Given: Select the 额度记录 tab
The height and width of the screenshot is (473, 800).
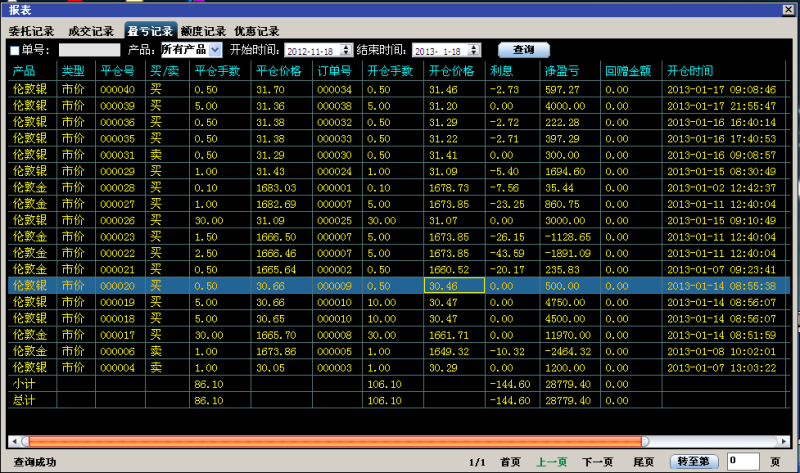Looking at the screenshot, I should (x=203, y=31).
